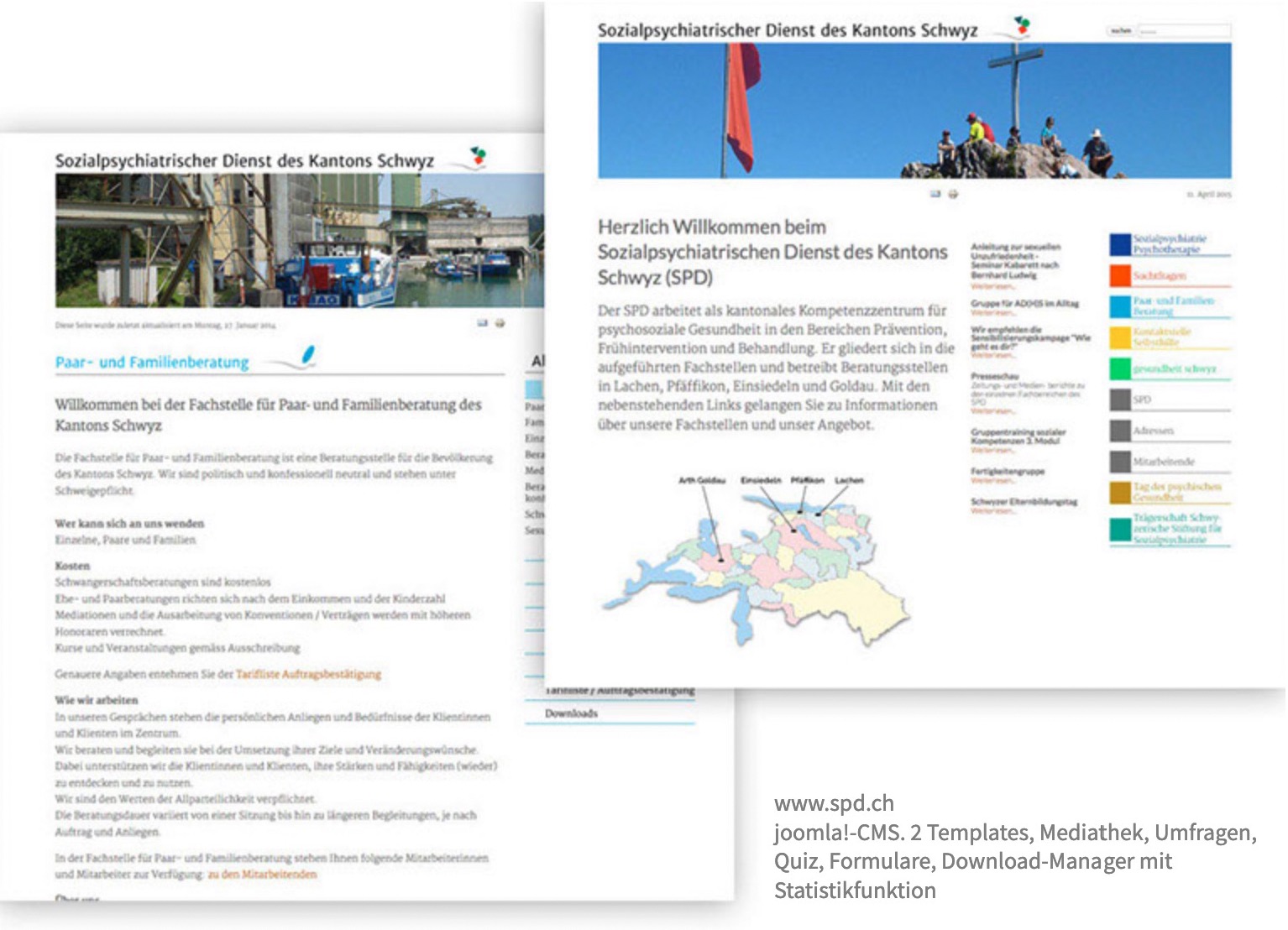Click the dark blue square for Sozialpsychiatrie Psychotherapie

click(1120, 244)
